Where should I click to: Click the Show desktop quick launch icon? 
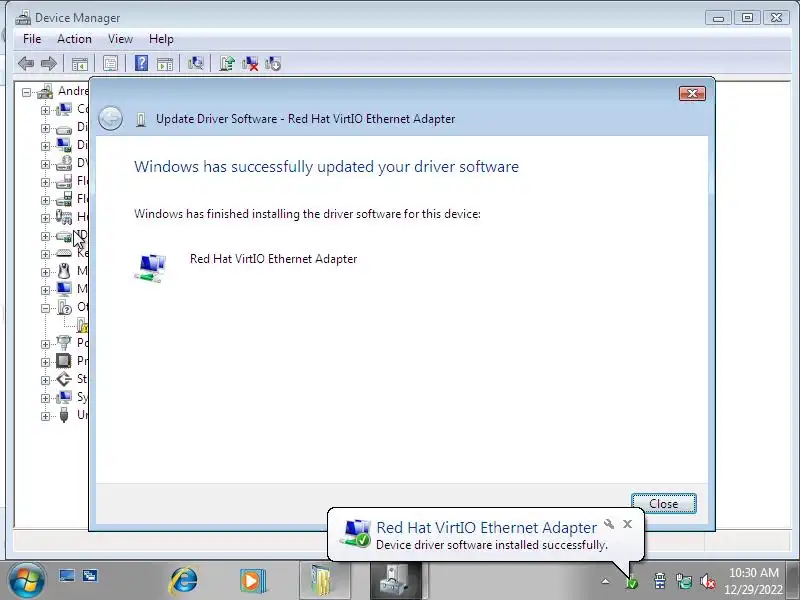click(x=67, y=576)
